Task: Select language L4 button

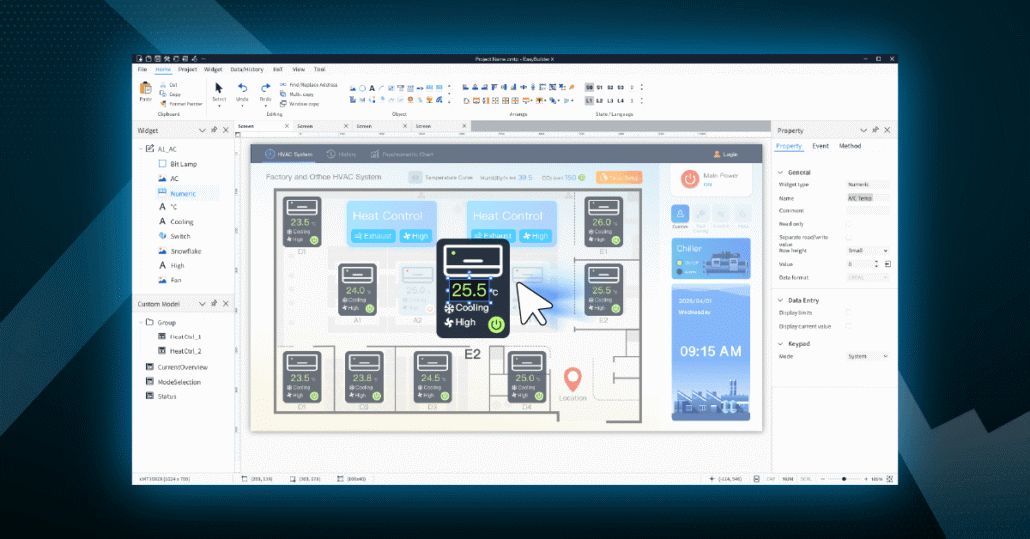Action: [x=621, y=100]
